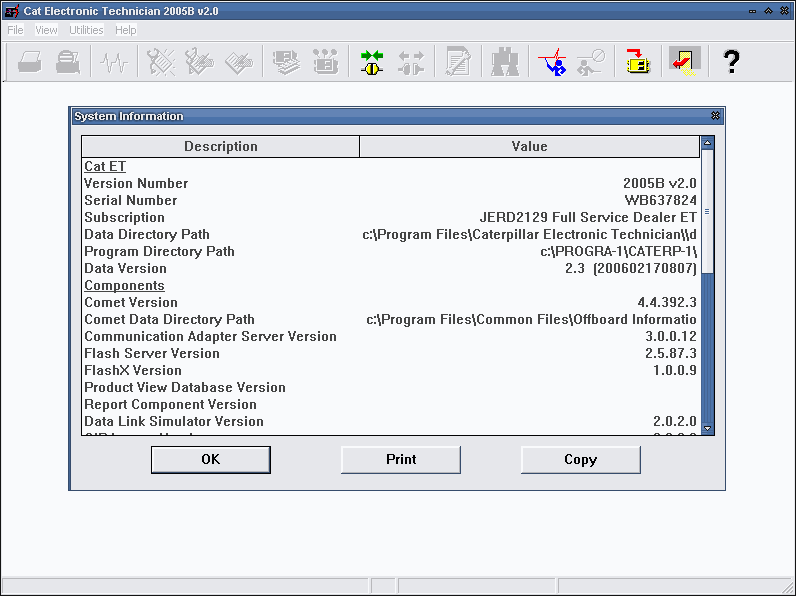Click the red checkmark toolbar icon
The height and width of the screenshot is (596, 796).
[684, 61]
